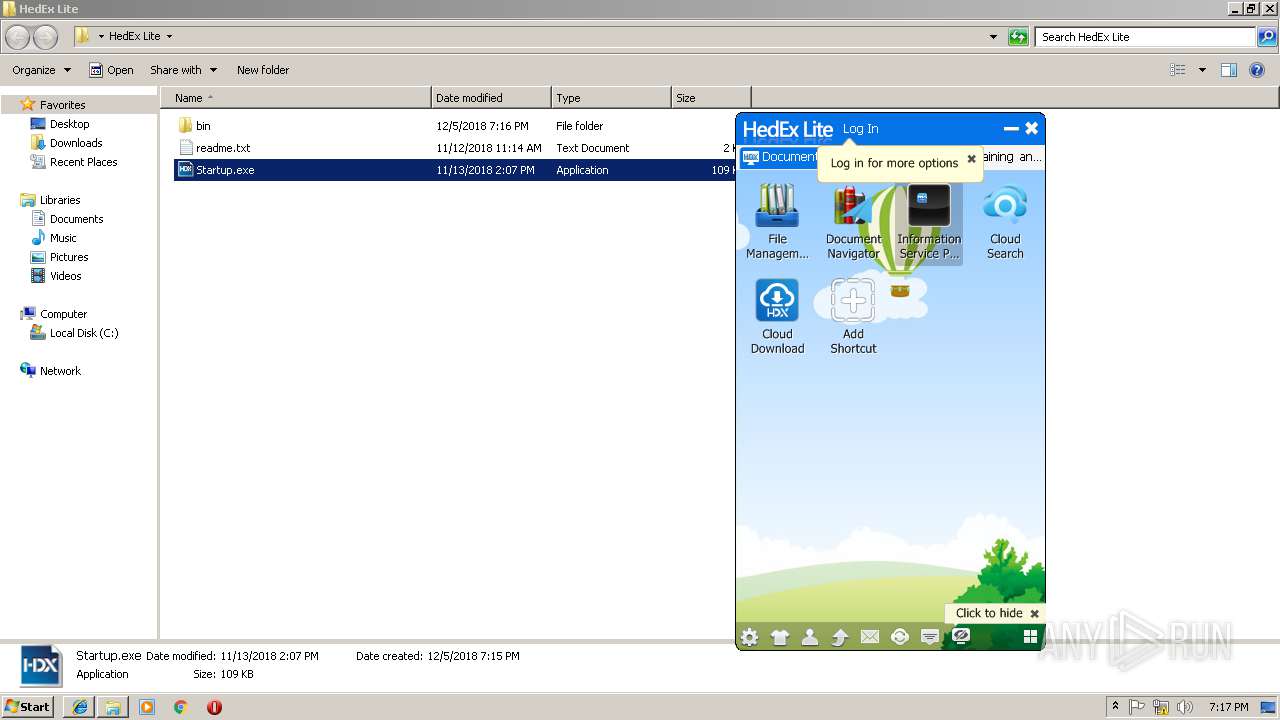Viewport: 1280px width, 720px height.
Task: Open File Management shortcut in HedEx Lite
Action: click(777, 222)
